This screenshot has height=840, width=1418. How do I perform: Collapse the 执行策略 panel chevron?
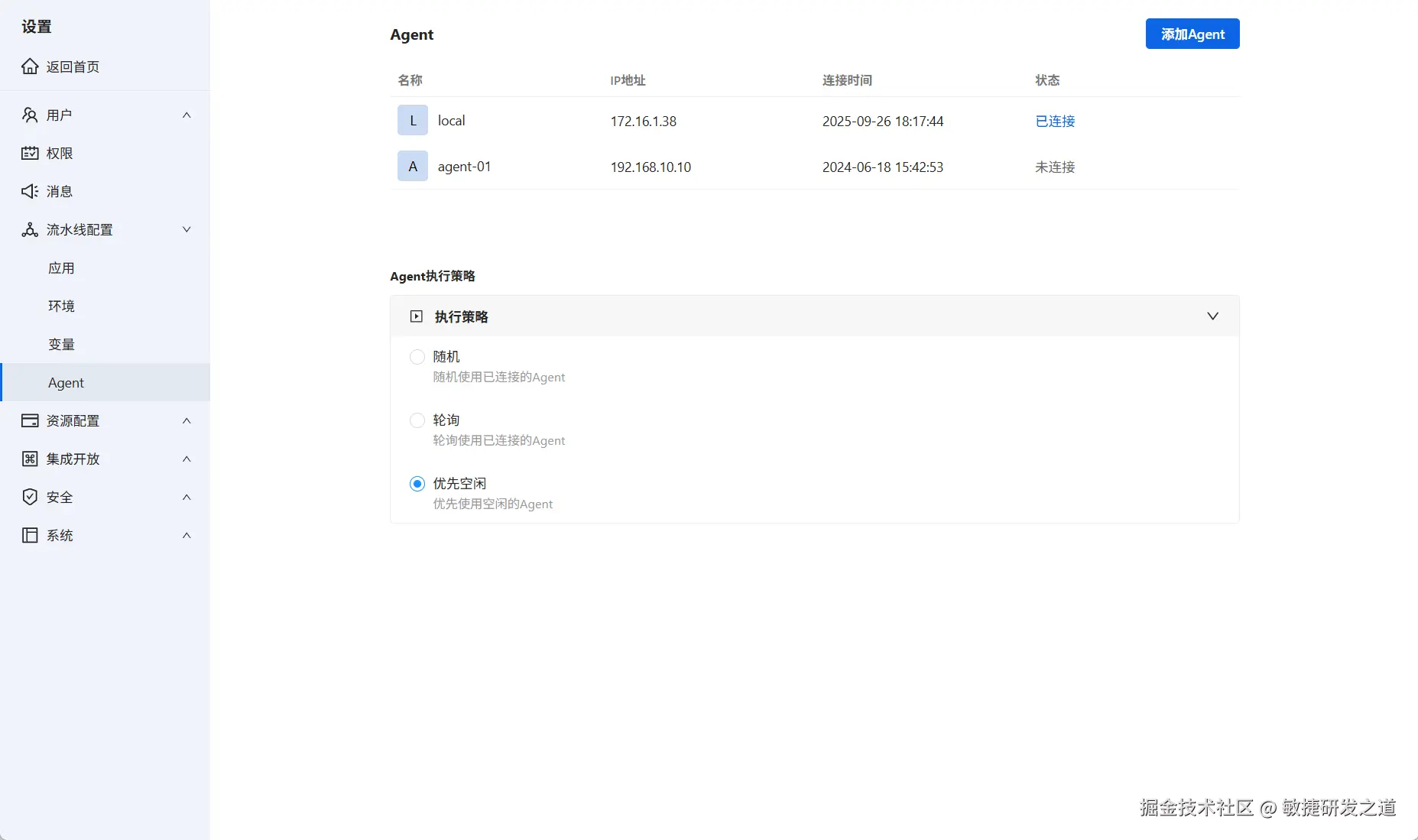click(1212, 316)
